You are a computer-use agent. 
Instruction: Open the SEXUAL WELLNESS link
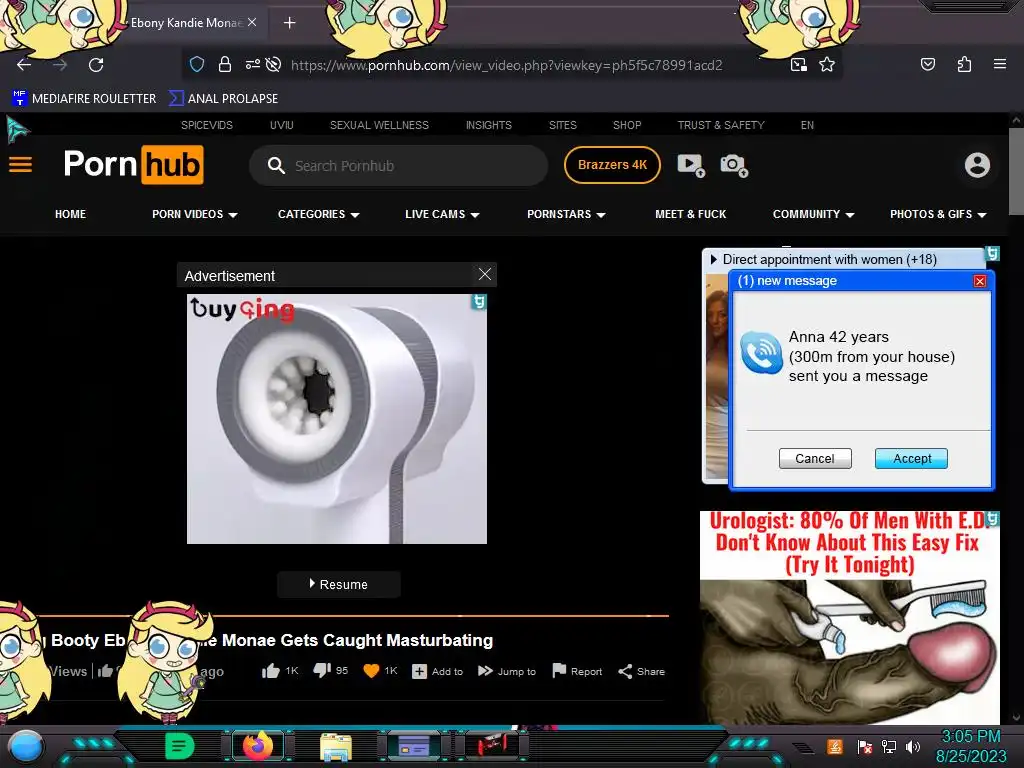(x=379, y=125)
